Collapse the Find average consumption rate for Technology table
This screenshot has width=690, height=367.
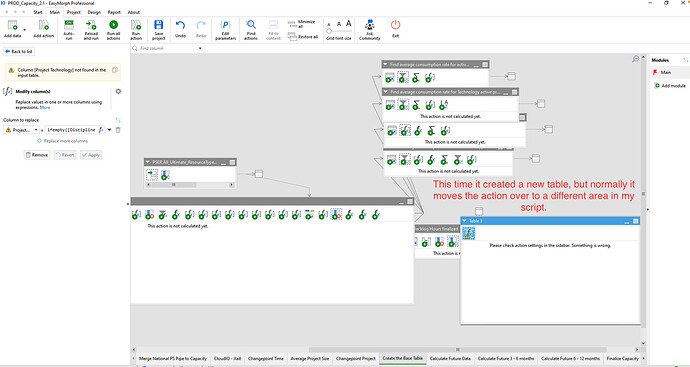[x=385, y=92]
